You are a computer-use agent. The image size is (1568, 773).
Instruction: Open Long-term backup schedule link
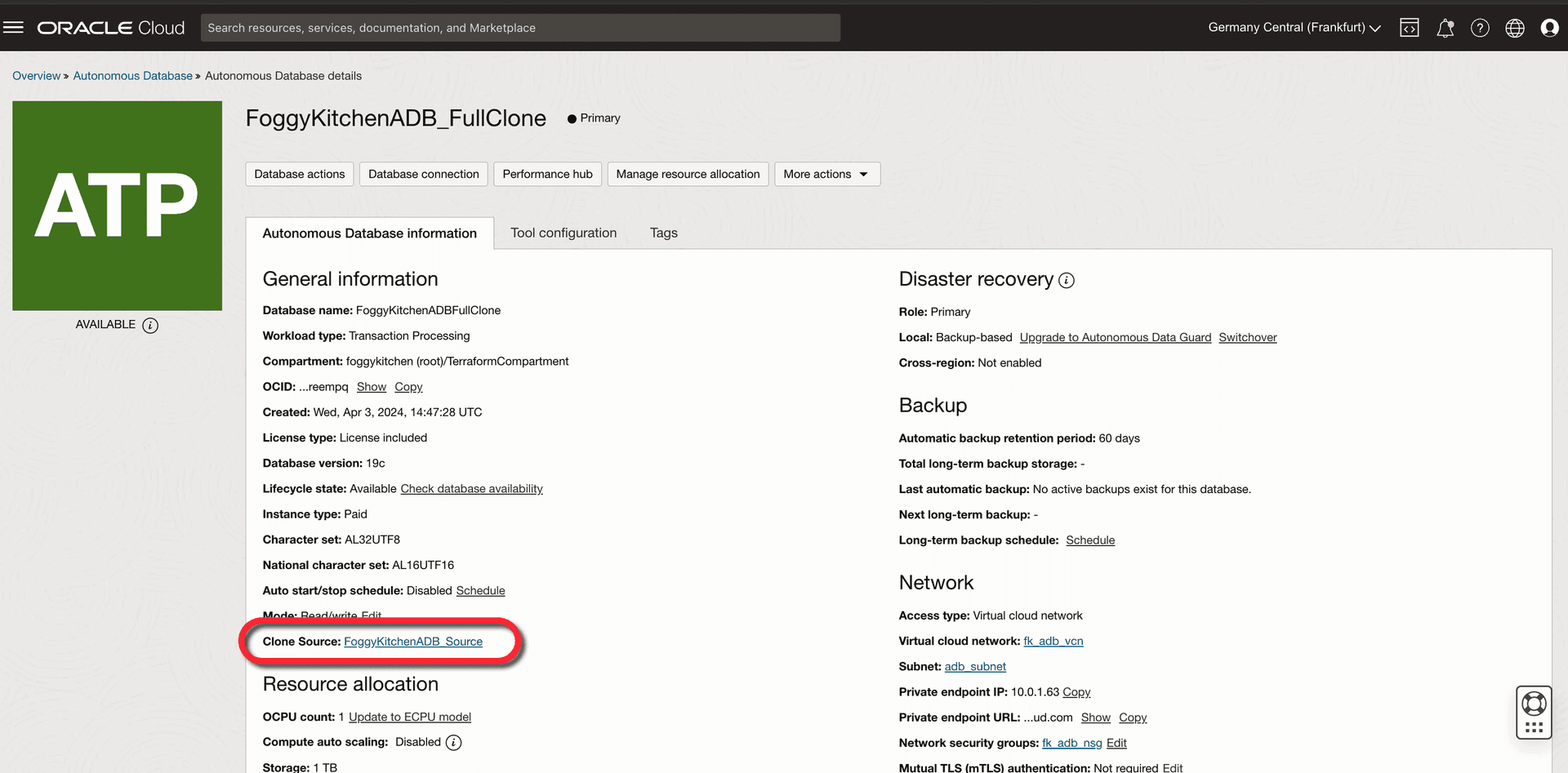1090,540
